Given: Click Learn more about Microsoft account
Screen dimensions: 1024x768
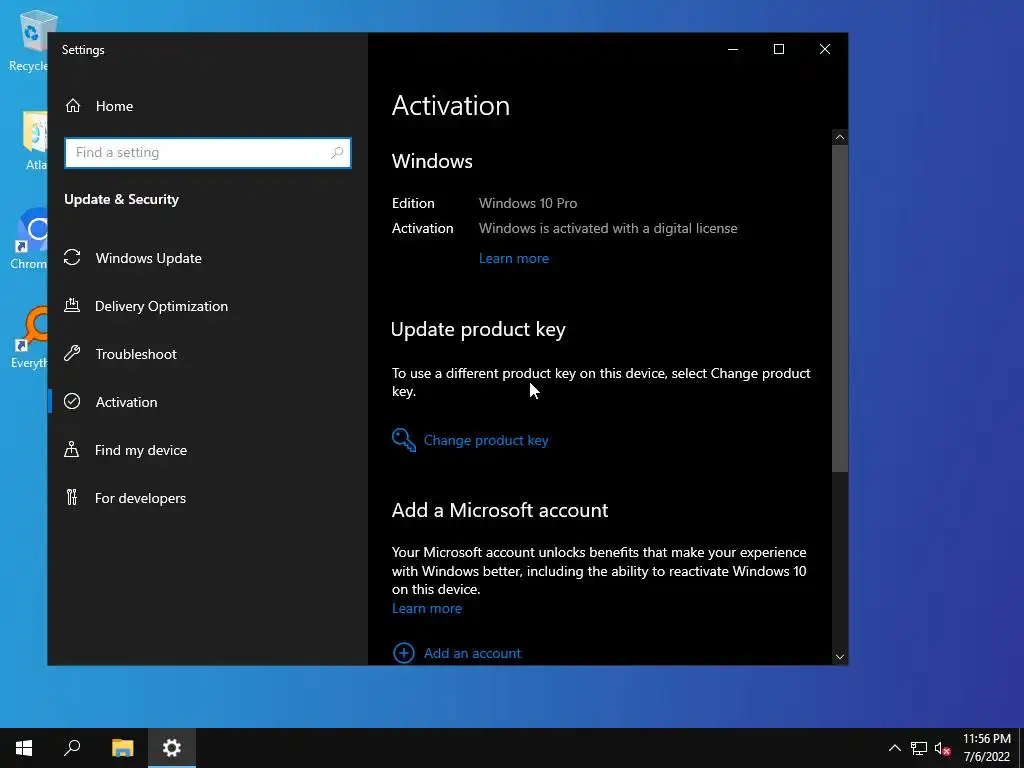Looking at the screenshot, I should [426, 608].
